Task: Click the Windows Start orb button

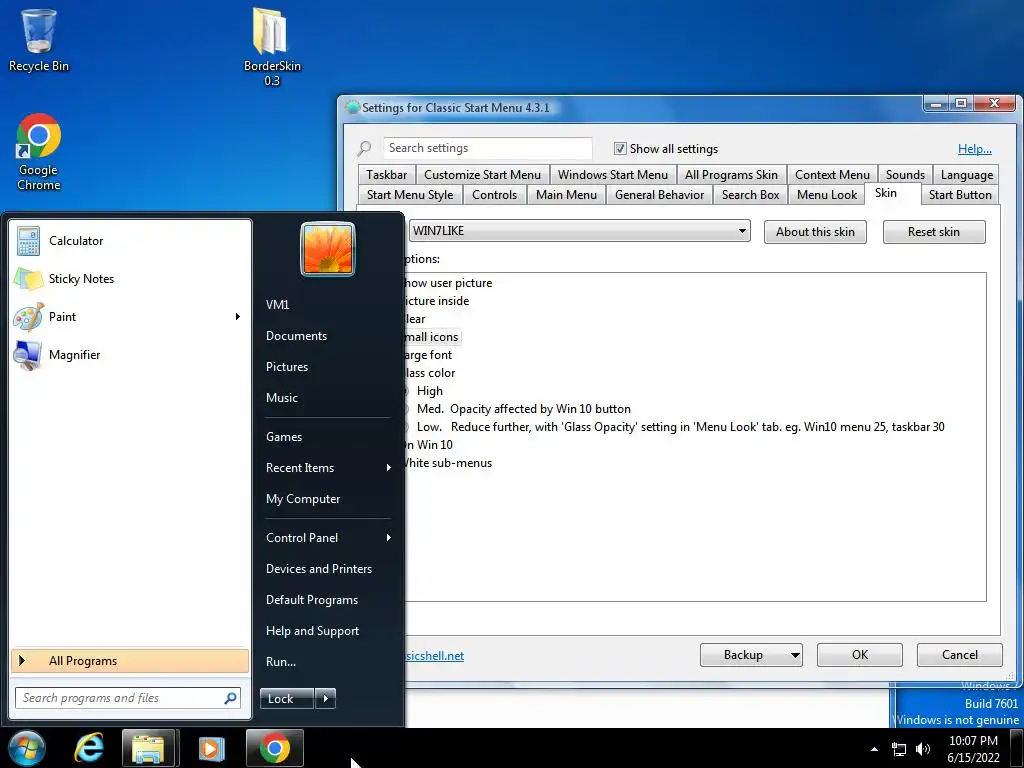Action: click(27, 748)
